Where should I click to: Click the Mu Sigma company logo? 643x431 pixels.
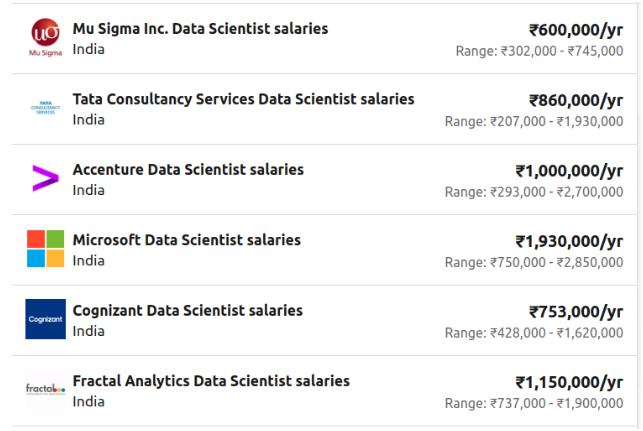45,38
